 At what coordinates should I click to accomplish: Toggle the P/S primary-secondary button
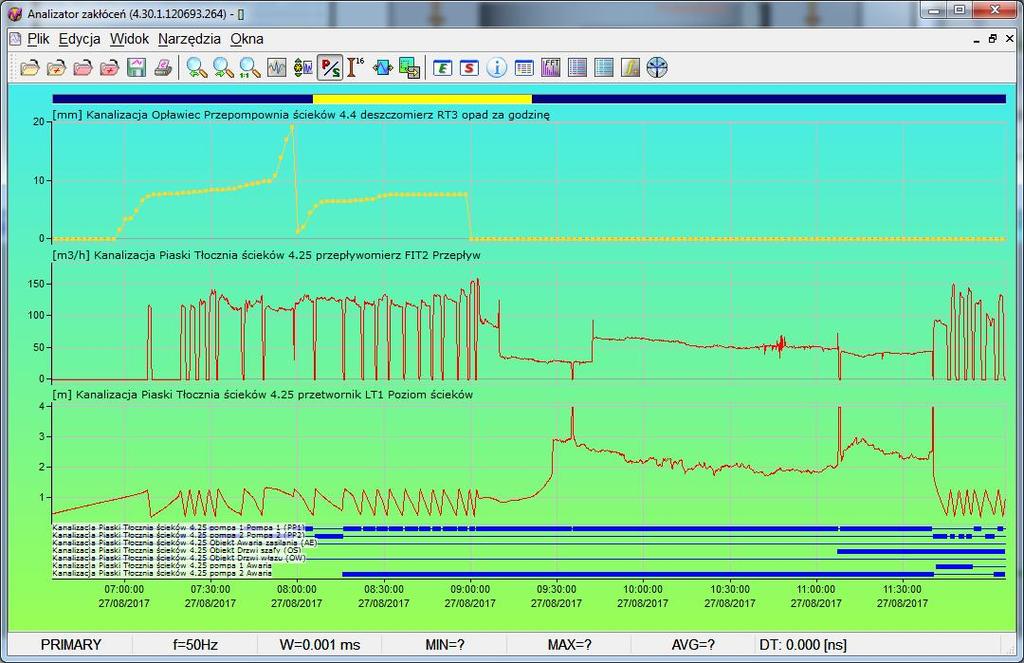pyautogui.click(x=330, y=67)
